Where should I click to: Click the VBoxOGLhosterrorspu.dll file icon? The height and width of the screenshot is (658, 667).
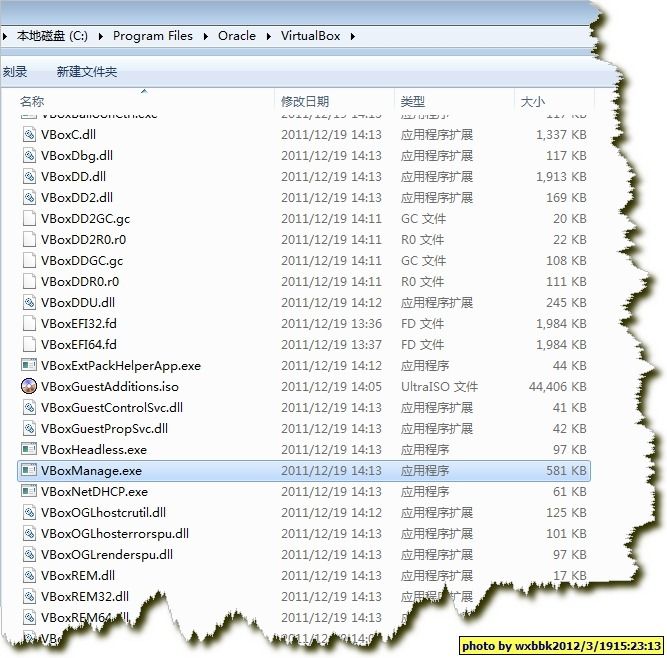point(29,533)
